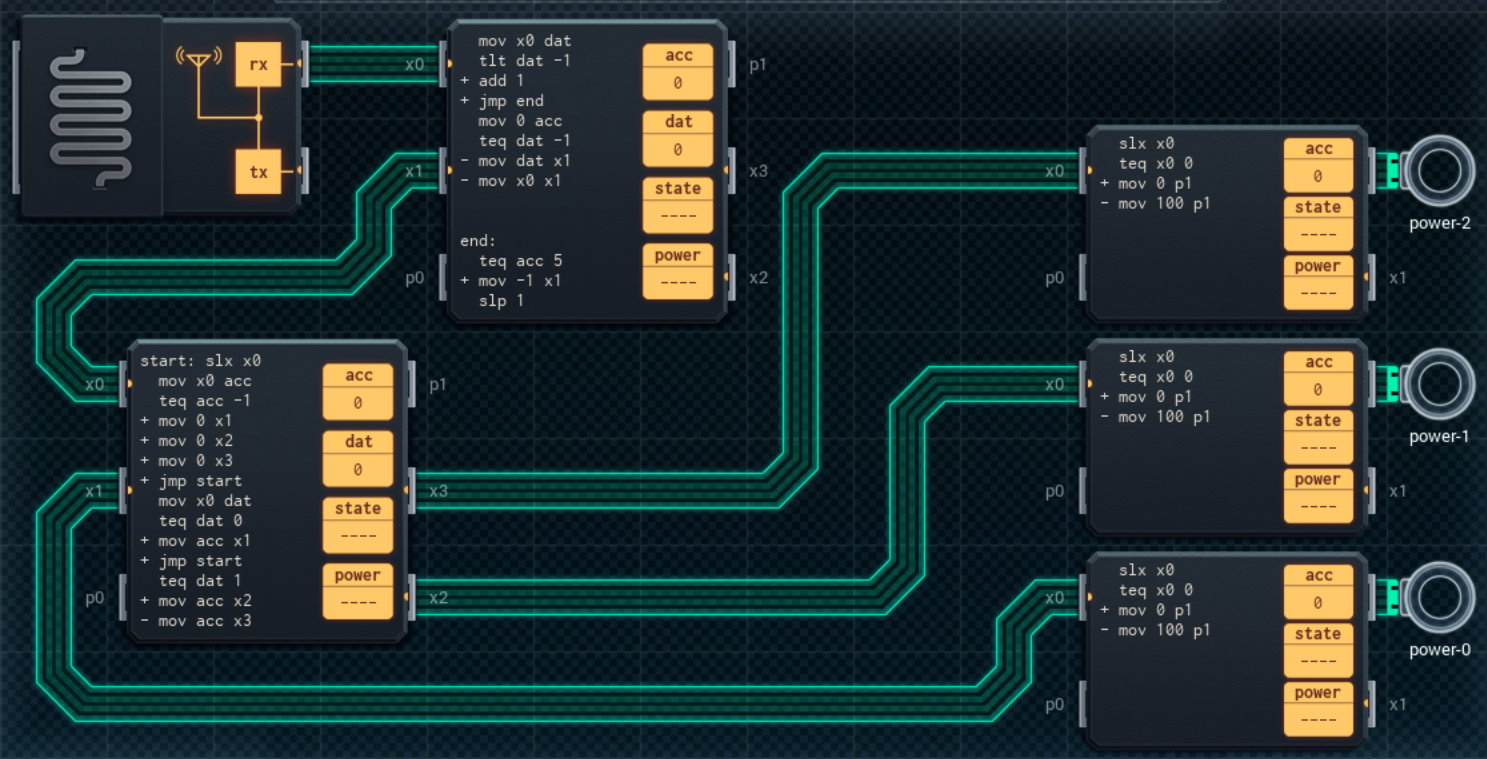The height and width of the screenshot is (759, 1487).
Task: Click the p0 pin on the power-1 controller
Action: click(1085, 492)
